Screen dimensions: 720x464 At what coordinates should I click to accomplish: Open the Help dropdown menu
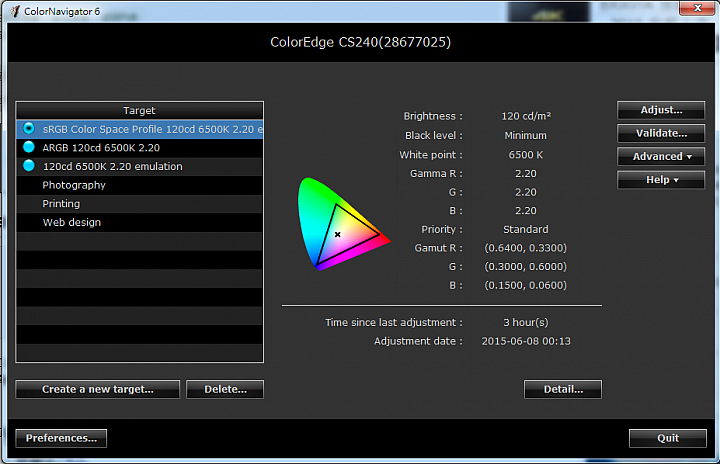(661, 180)
